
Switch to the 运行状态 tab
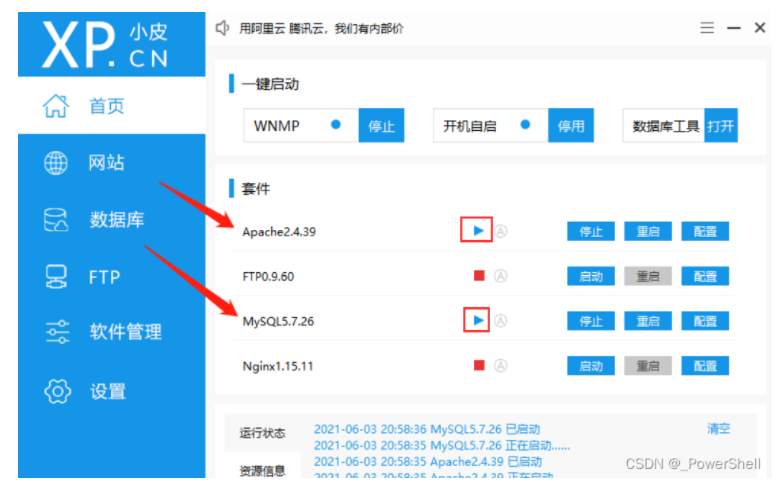click(262, 432)
